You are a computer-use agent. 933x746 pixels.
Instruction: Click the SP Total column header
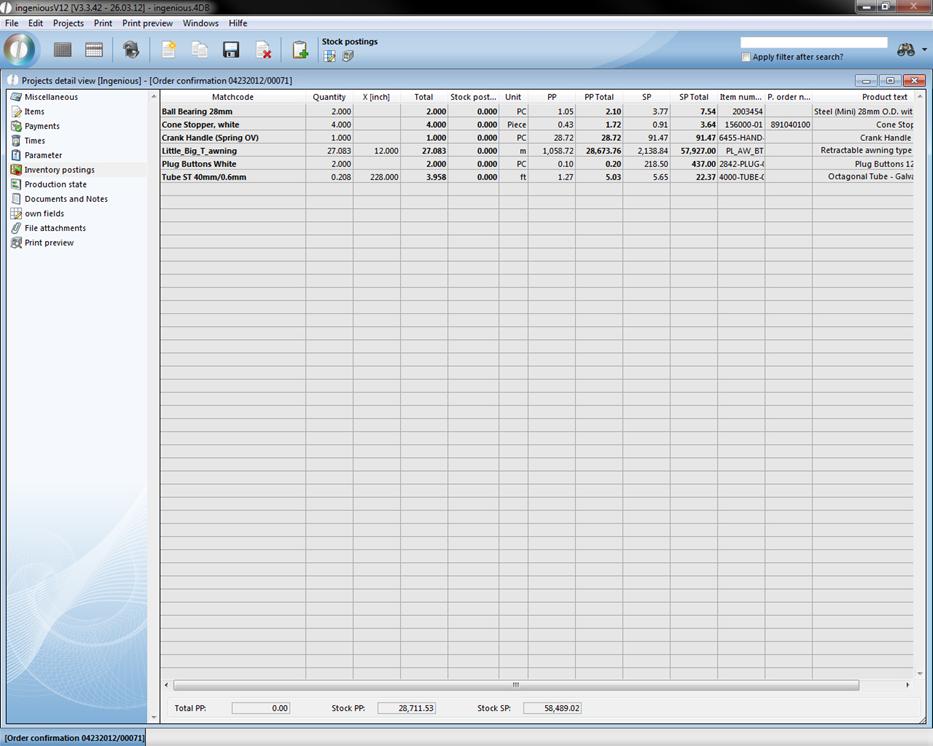[x=693, y=97]
